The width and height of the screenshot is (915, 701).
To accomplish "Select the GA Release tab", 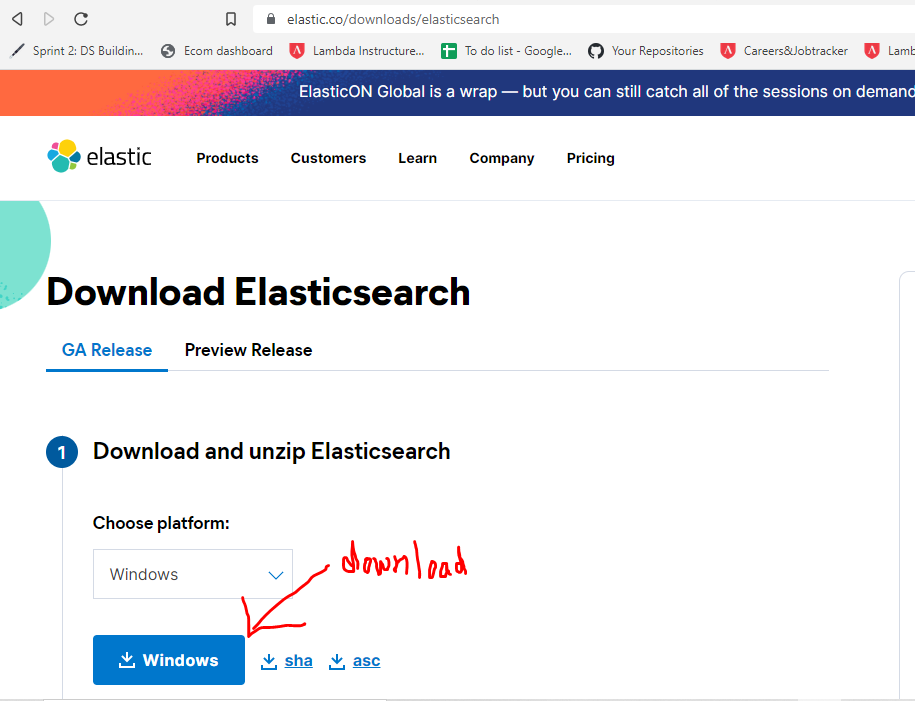I will click(x=107, y=350).
